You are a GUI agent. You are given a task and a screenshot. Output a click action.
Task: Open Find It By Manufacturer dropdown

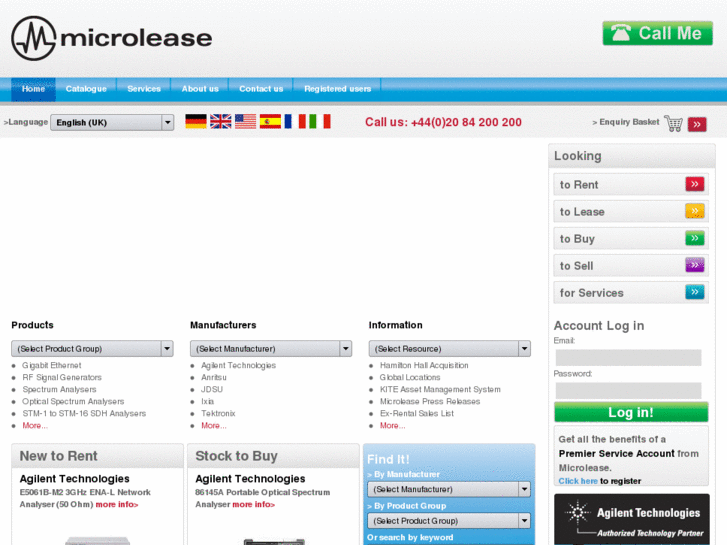point(449,489)
